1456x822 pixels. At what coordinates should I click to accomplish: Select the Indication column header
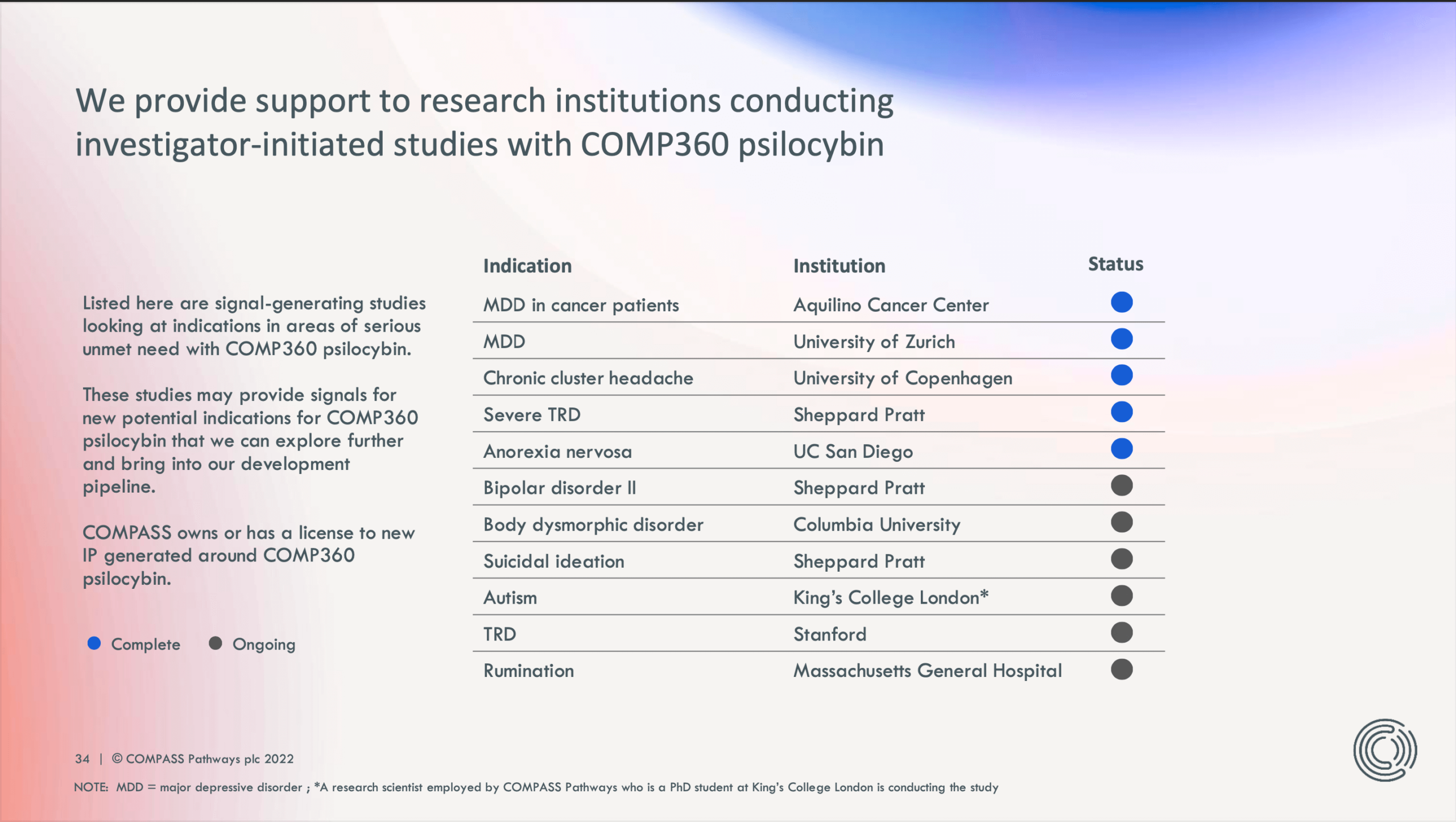pos(527,266)
